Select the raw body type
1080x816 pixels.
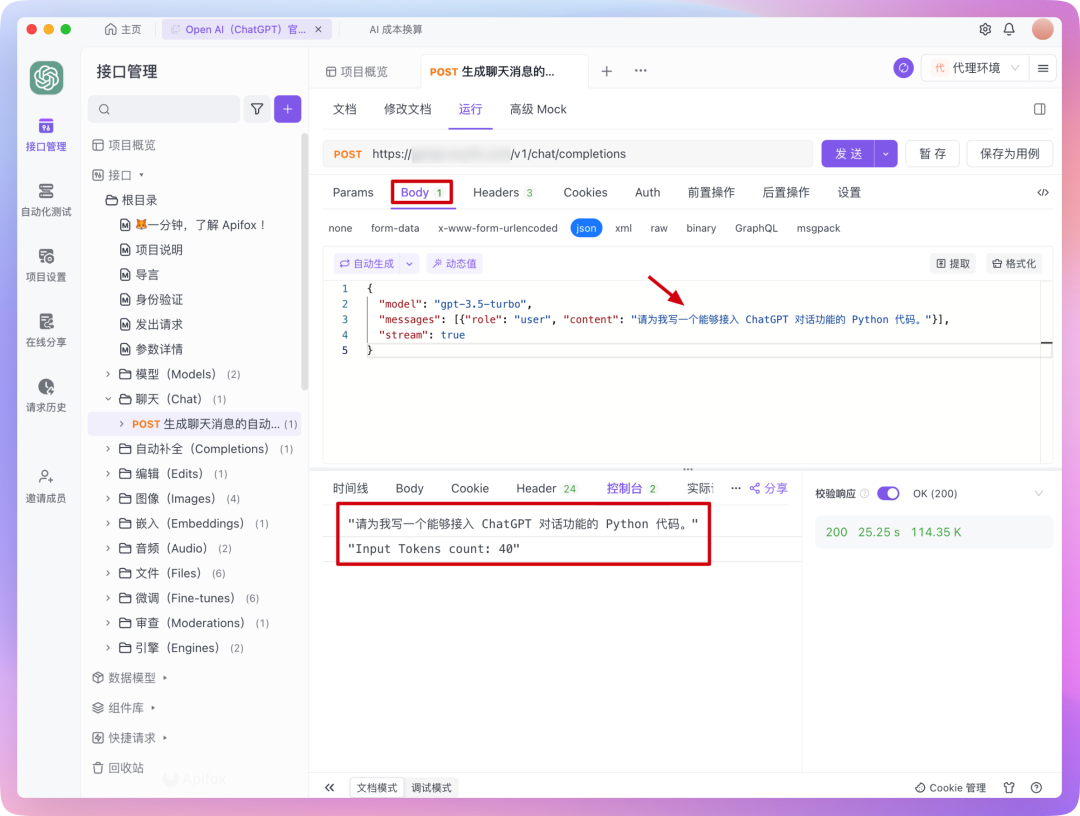tap(659, 228)
